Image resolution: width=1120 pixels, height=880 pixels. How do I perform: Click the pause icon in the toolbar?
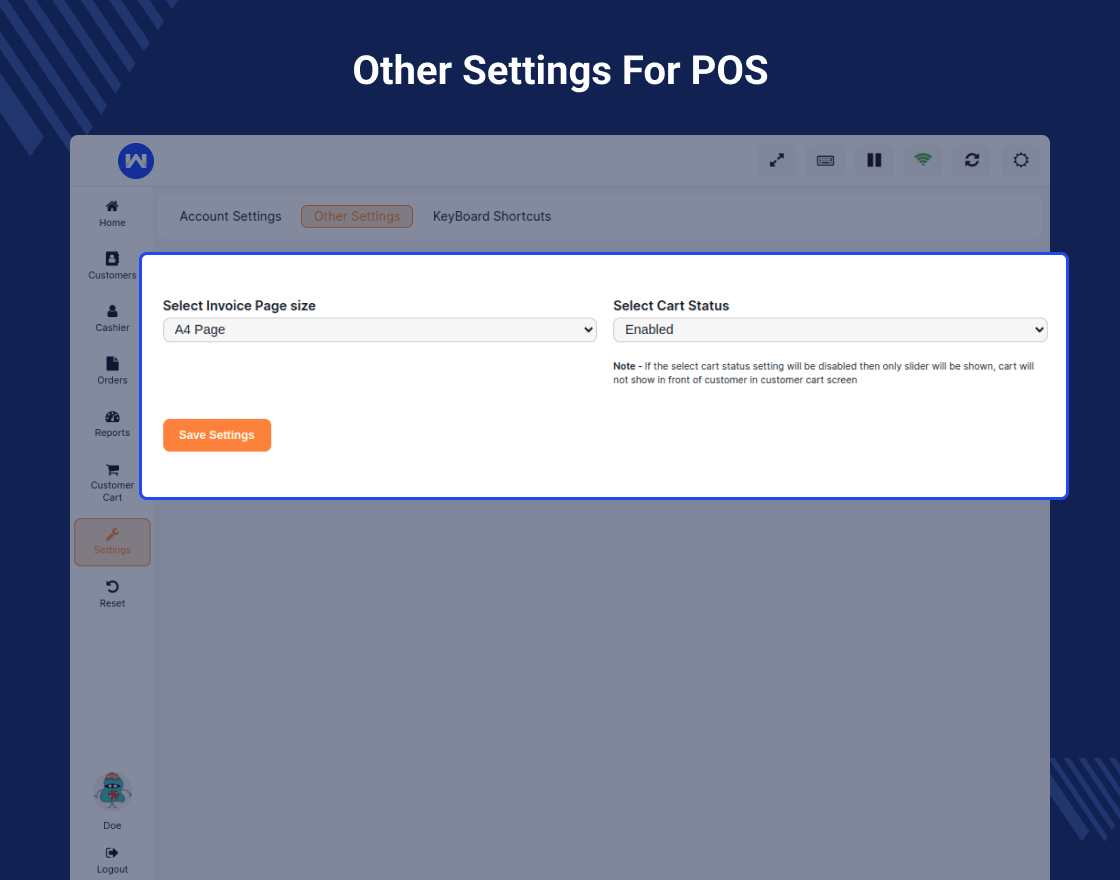[x=874, y=160]
